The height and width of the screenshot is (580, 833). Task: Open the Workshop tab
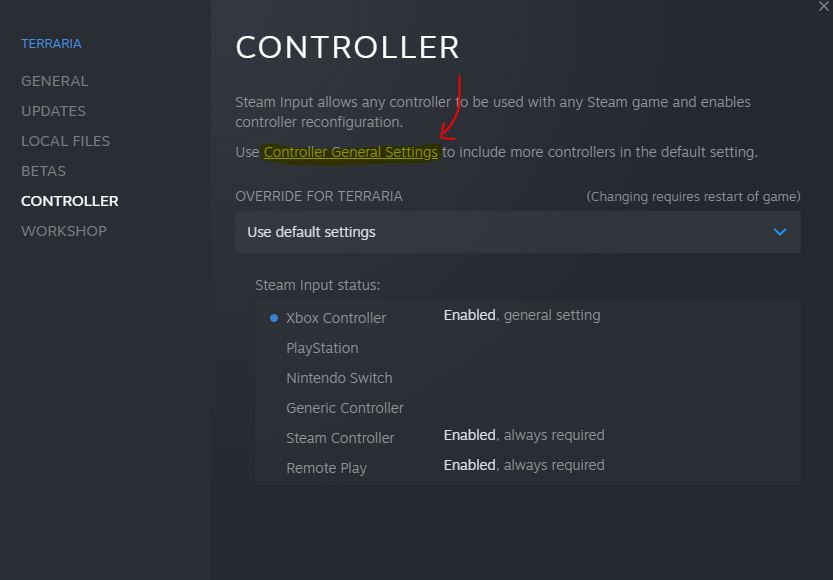pyautogui.click(x=64, y=231)
